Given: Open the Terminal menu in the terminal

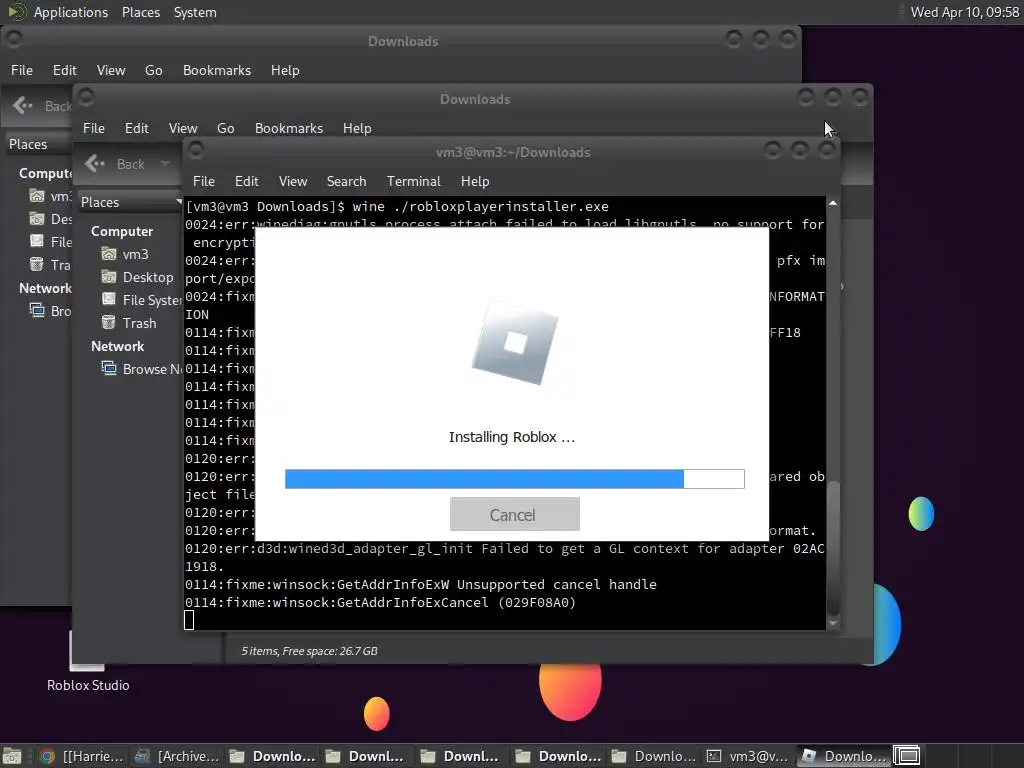Looking at the screenshot, I should click(413, 181).
